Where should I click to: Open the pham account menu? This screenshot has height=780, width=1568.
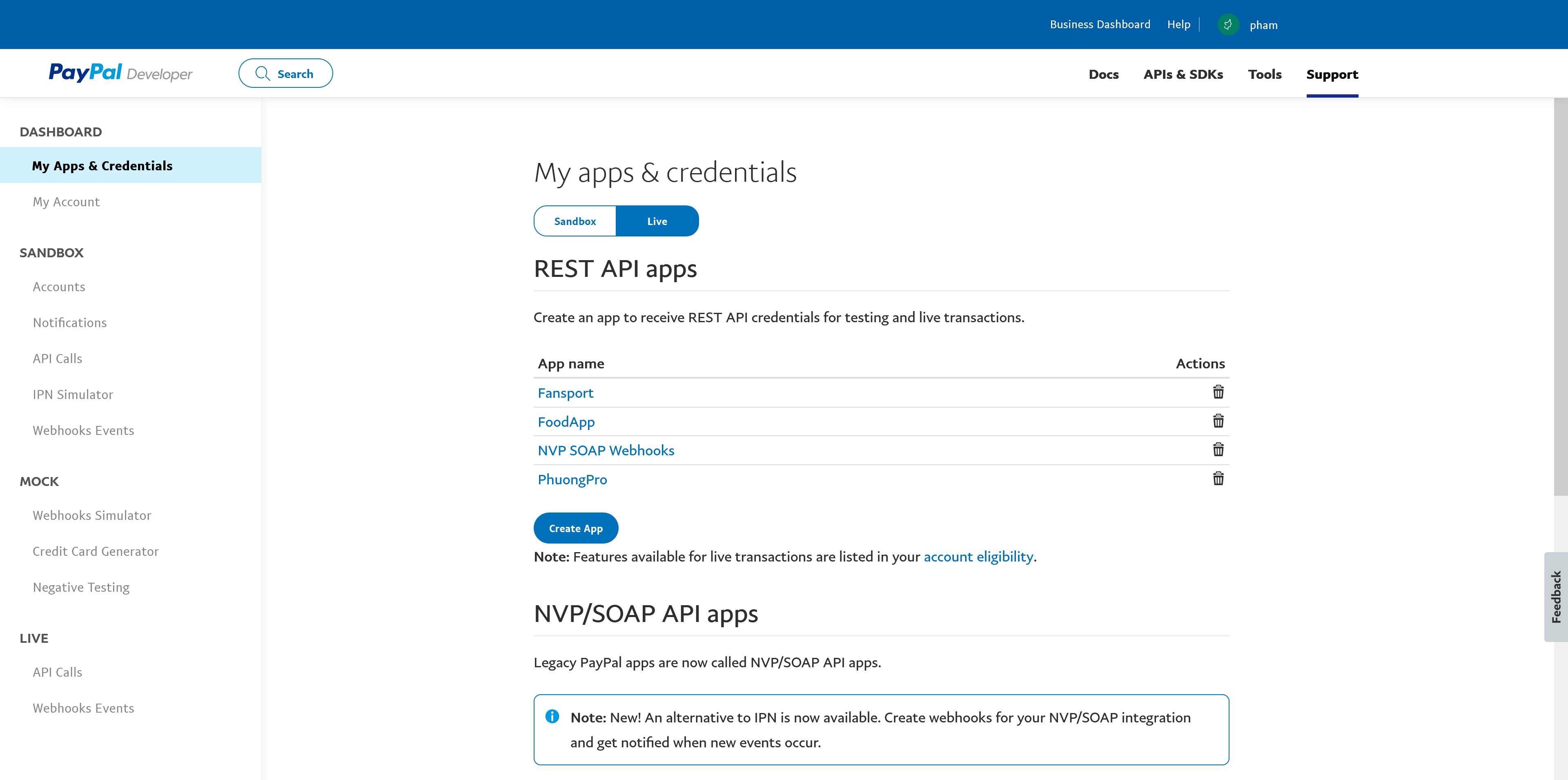(x=1264, y=25)
